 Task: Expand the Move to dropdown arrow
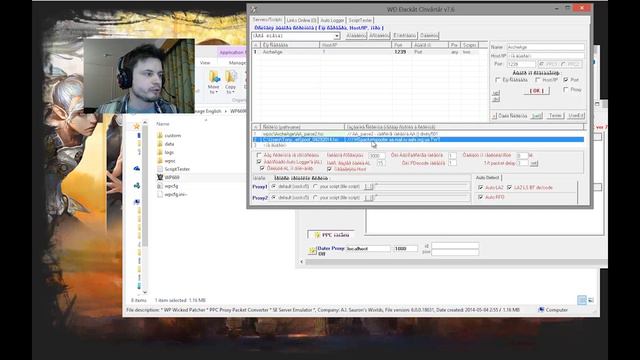pos(217,93)
